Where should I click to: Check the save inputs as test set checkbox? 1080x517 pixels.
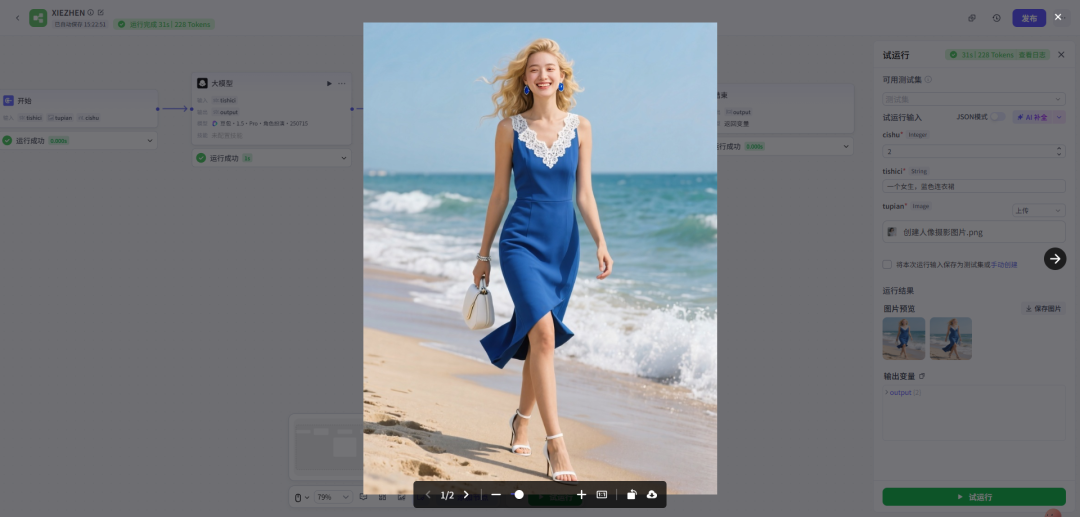click(x=887, y=265)
